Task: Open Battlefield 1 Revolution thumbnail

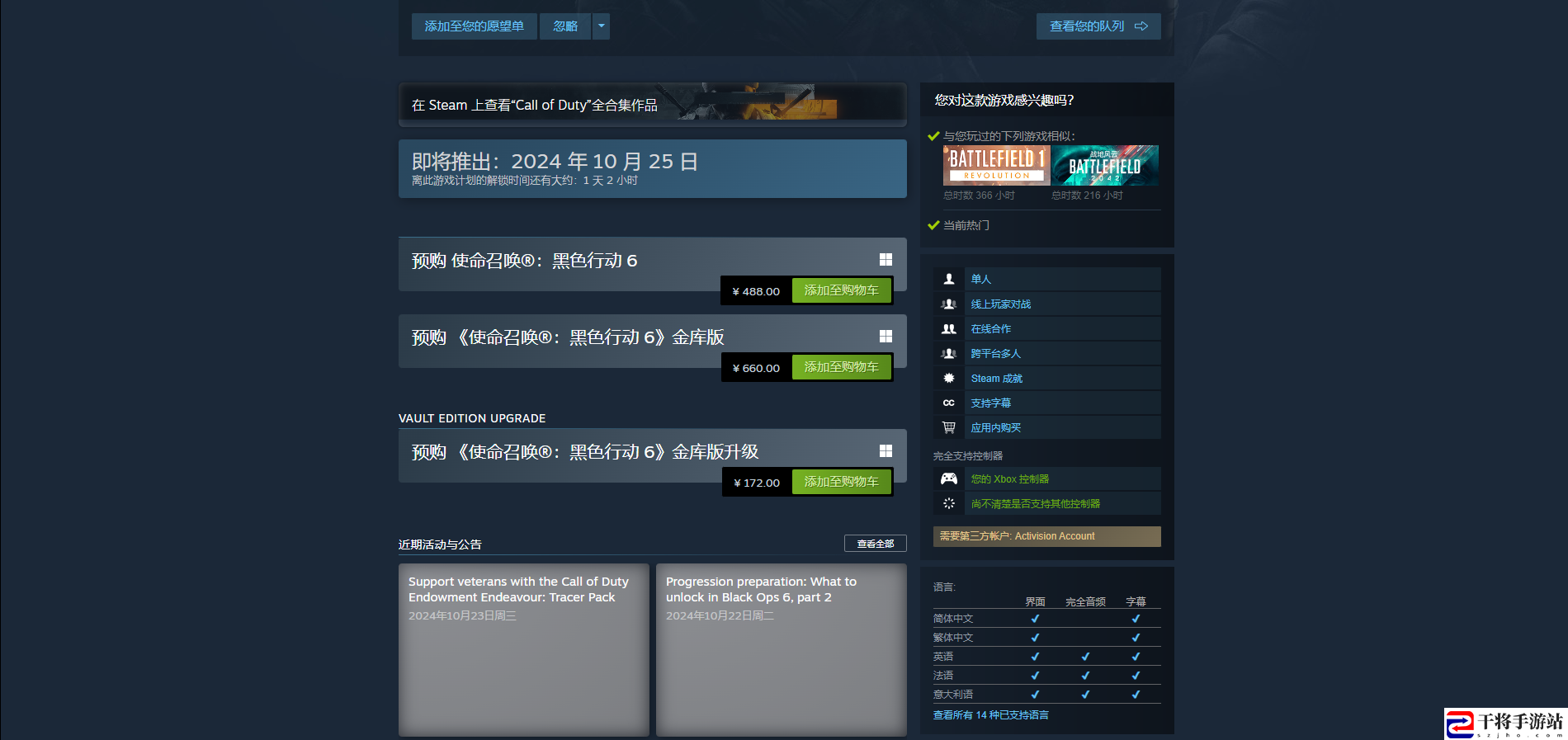Action: 997,165
